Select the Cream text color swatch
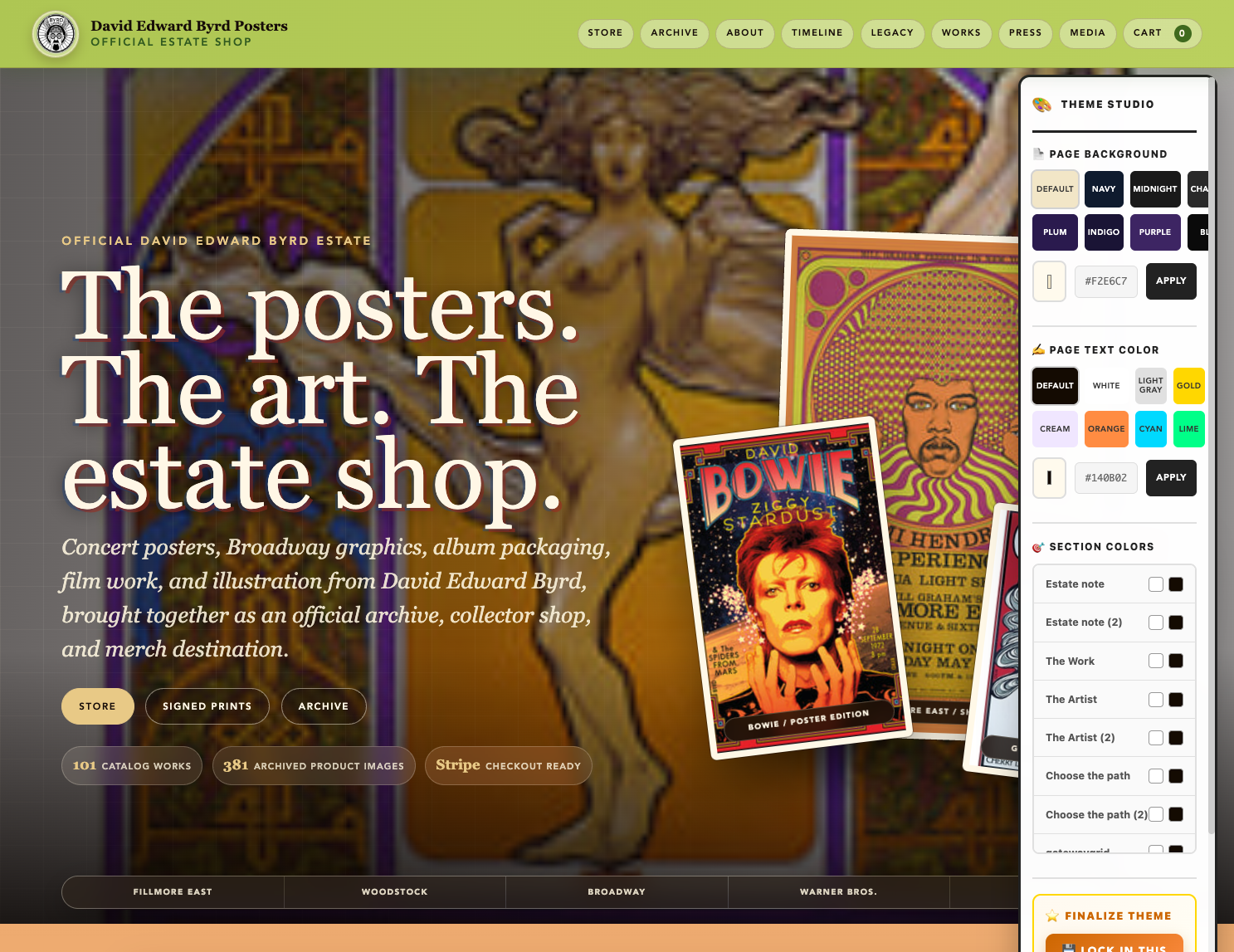The width and height of the screenshot is (1234, 952). tap(1055, 429)
